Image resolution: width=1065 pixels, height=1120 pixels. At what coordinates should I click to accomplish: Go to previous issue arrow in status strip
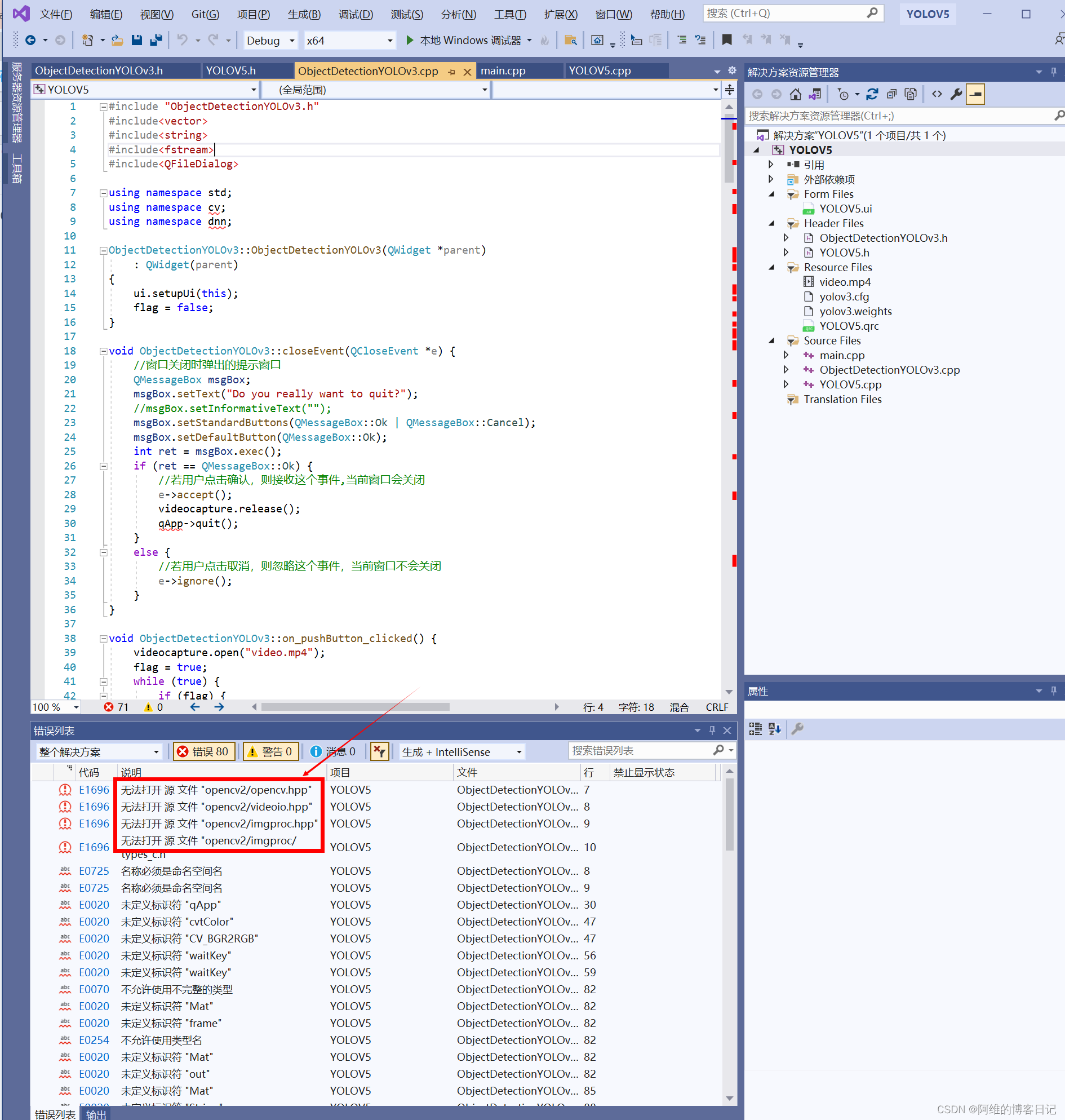[195, 707]
